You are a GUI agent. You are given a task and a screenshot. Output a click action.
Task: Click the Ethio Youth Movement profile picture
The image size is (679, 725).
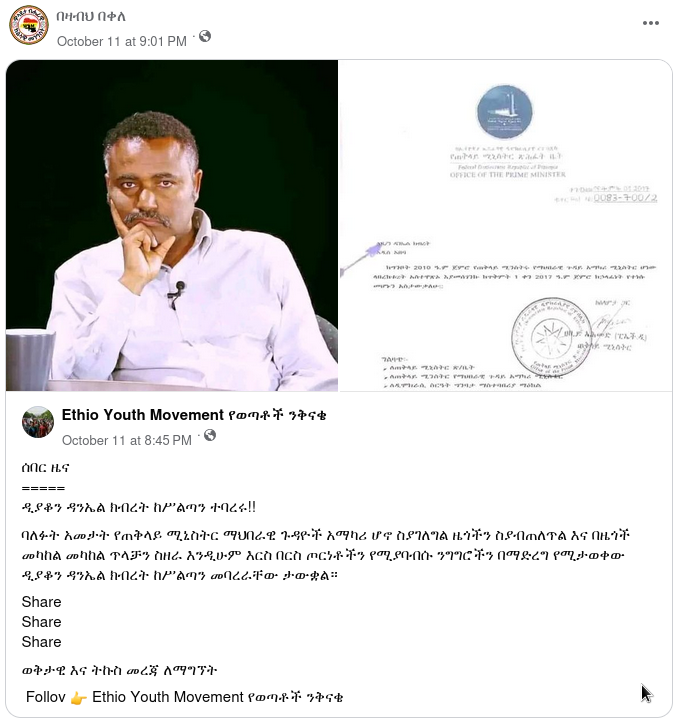tap(38, 422)
